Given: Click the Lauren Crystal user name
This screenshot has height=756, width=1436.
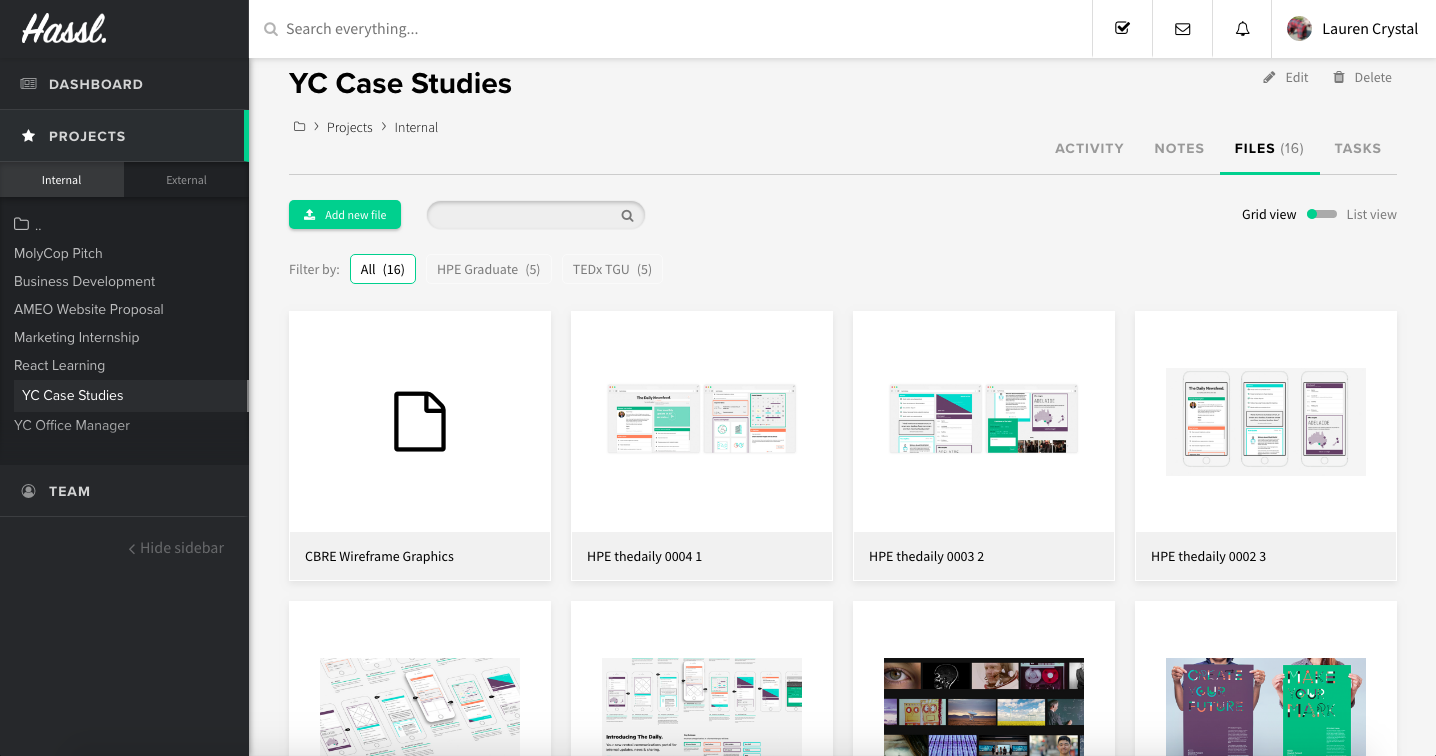Looking at the screenshot, I should [1370, 29].
